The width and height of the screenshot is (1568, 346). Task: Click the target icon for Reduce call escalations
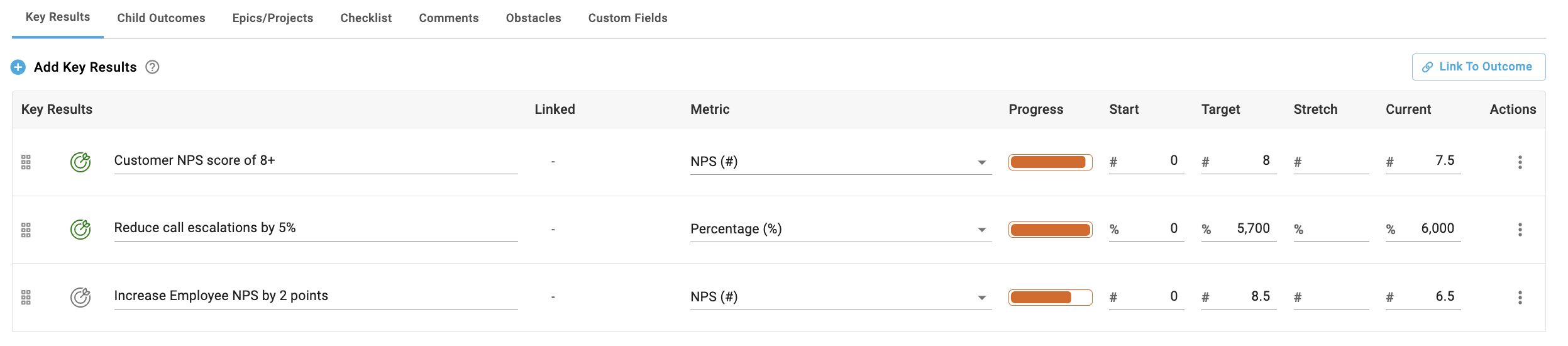coord(80,230)
